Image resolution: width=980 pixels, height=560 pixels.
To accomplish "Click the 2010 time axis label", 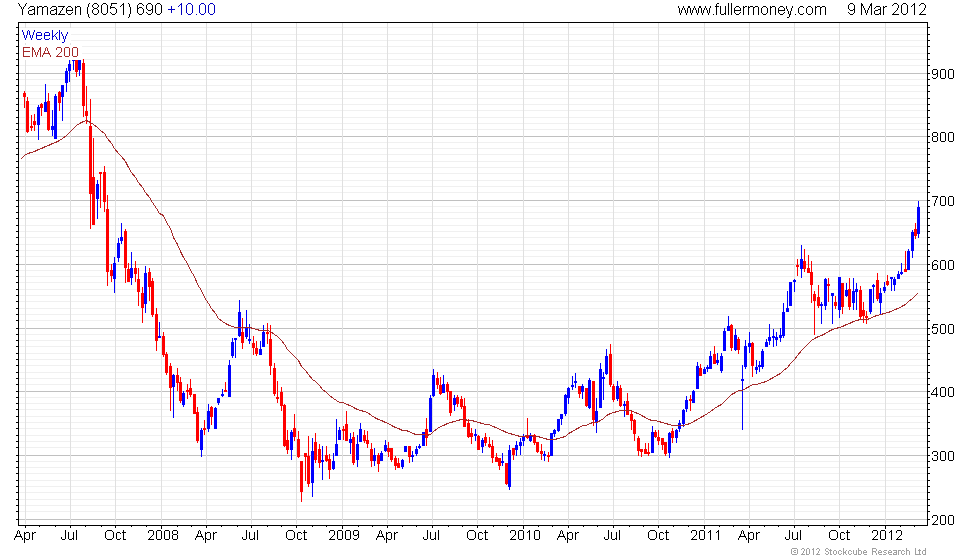I will (524, 535).
